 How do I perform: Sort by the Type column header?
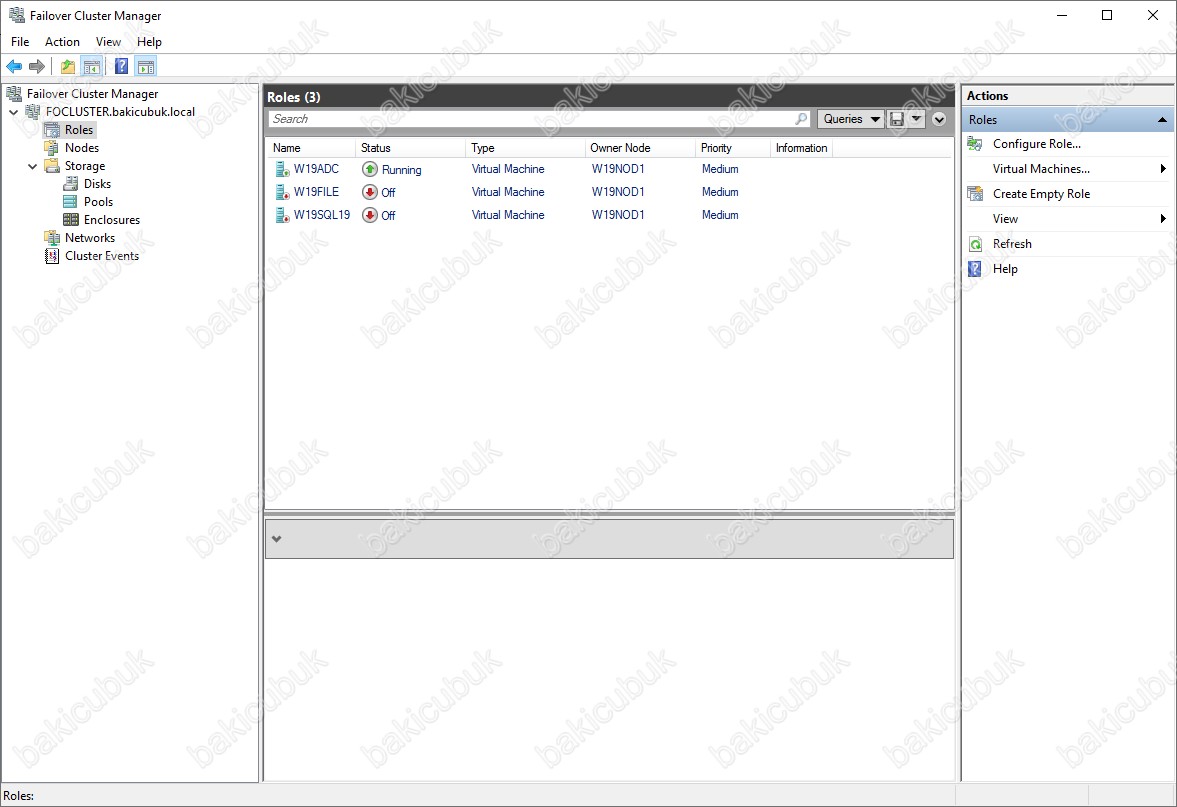point(525,148)
